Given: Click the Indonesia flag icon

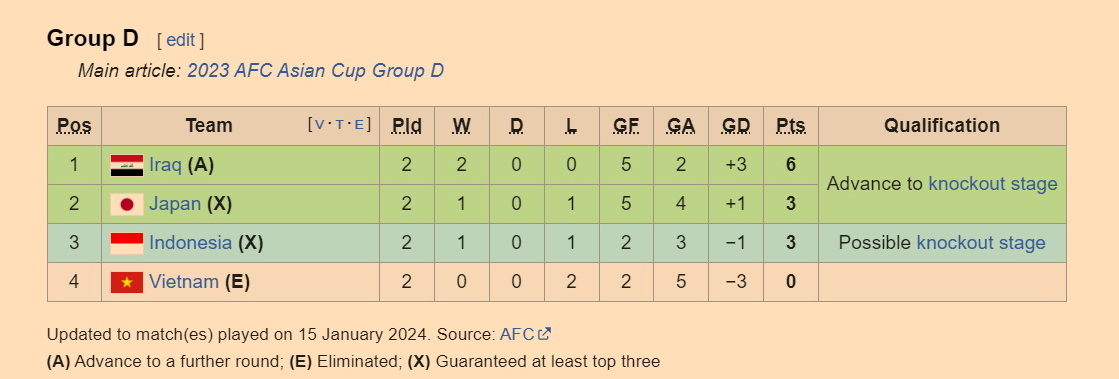Looking at the screenshot, I should click(127, 243).
